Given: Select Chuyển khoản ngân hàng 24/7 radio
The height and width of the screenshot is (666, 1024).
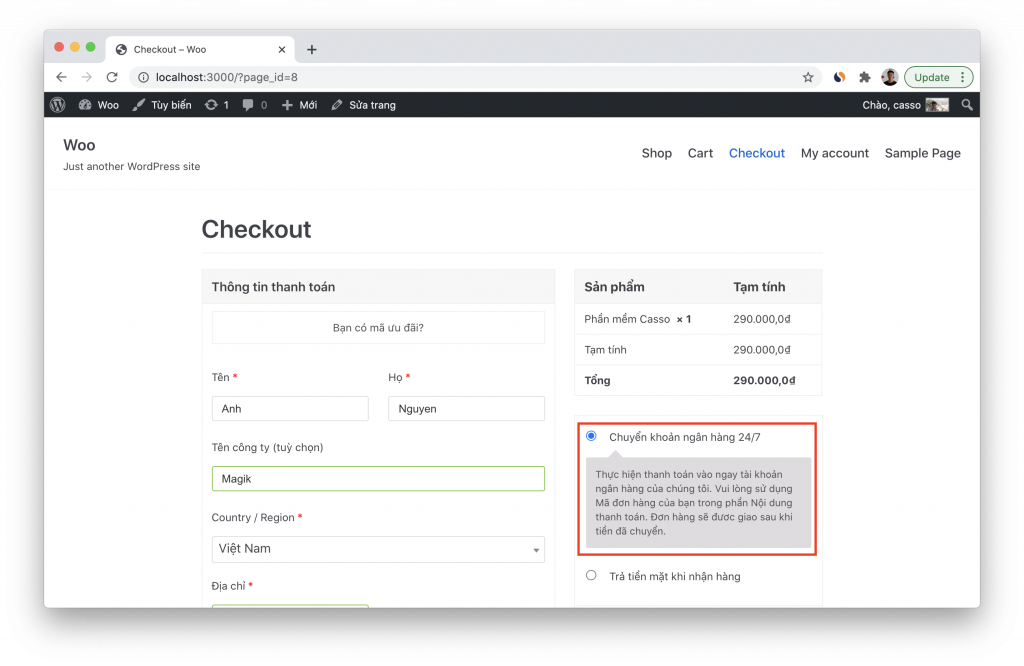Looking at the screenshot, I should coord(591,436).
